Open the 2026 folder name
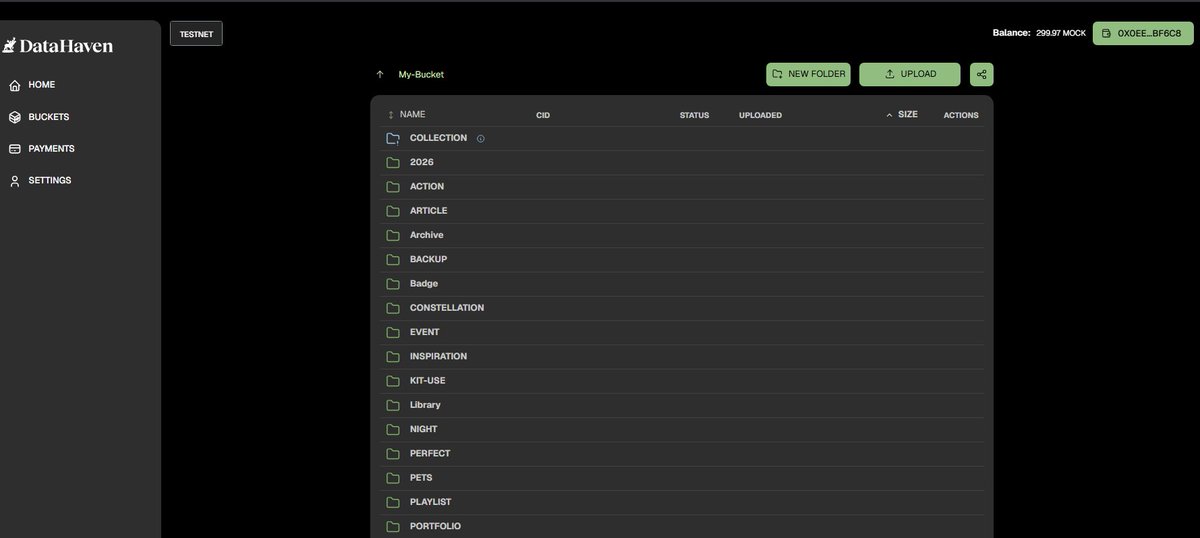This screenshot has width=1200, height=538. tap(422, 162)
